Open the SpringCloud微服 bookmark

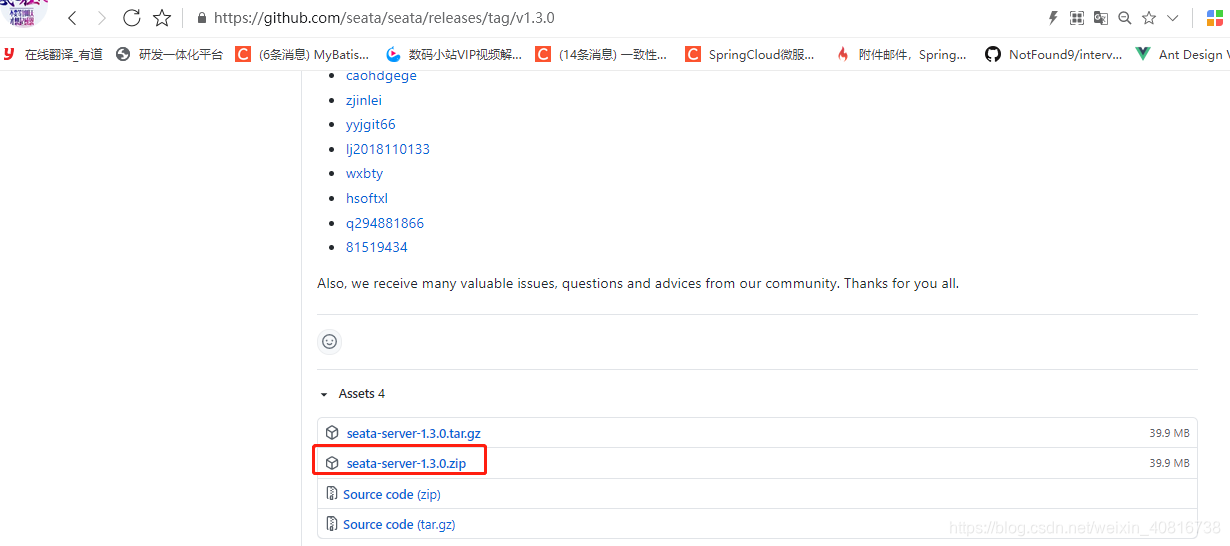click(750, 54)
